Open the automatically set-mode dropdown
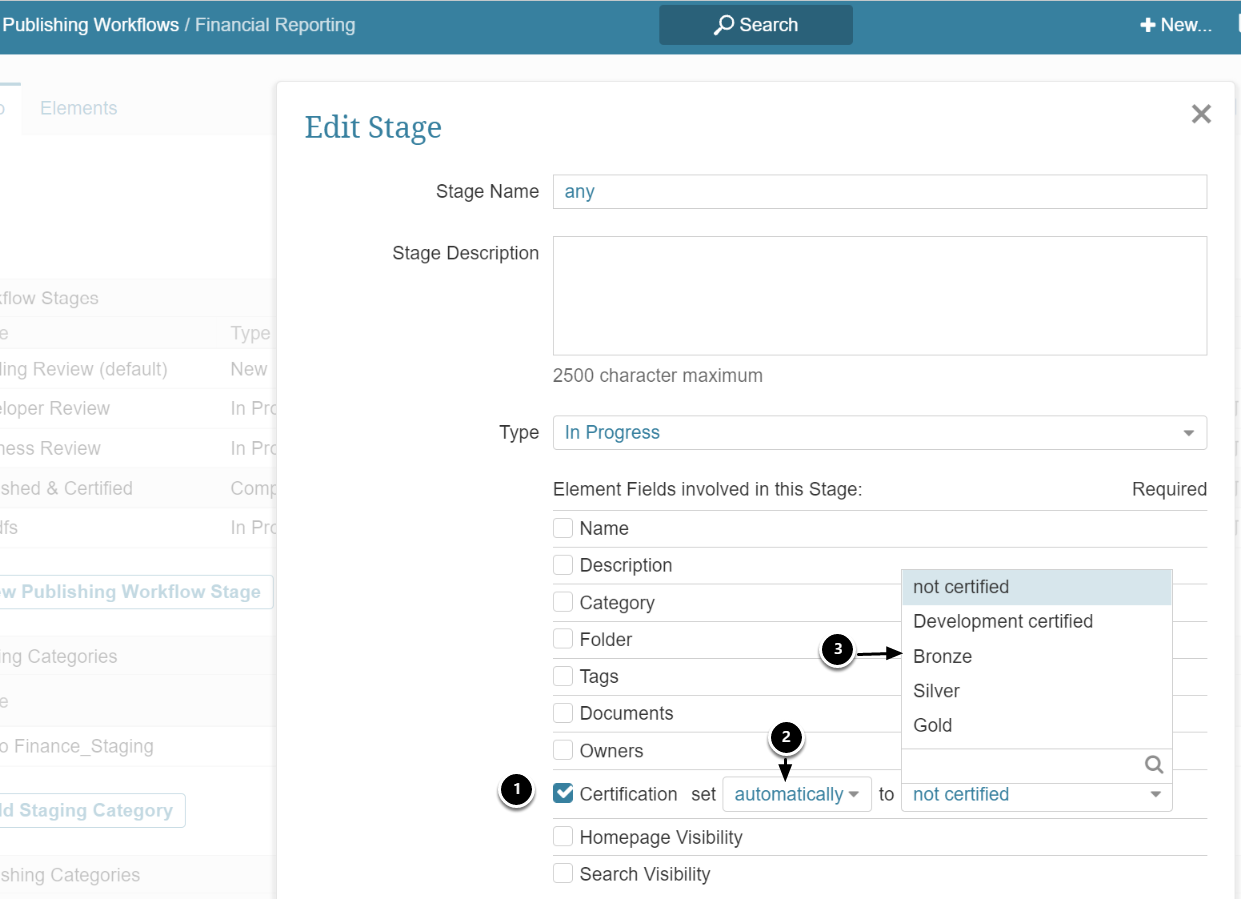The image size is (1241, 899). click(797, 795)
